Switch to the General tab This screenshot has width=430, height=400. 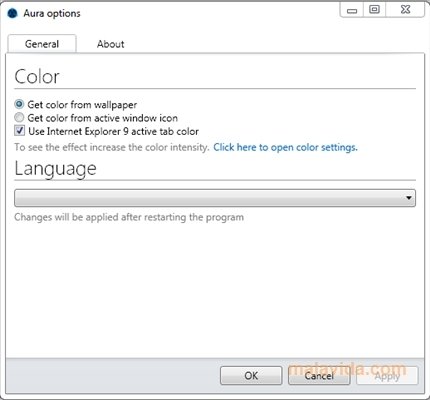tap(42, 44)
